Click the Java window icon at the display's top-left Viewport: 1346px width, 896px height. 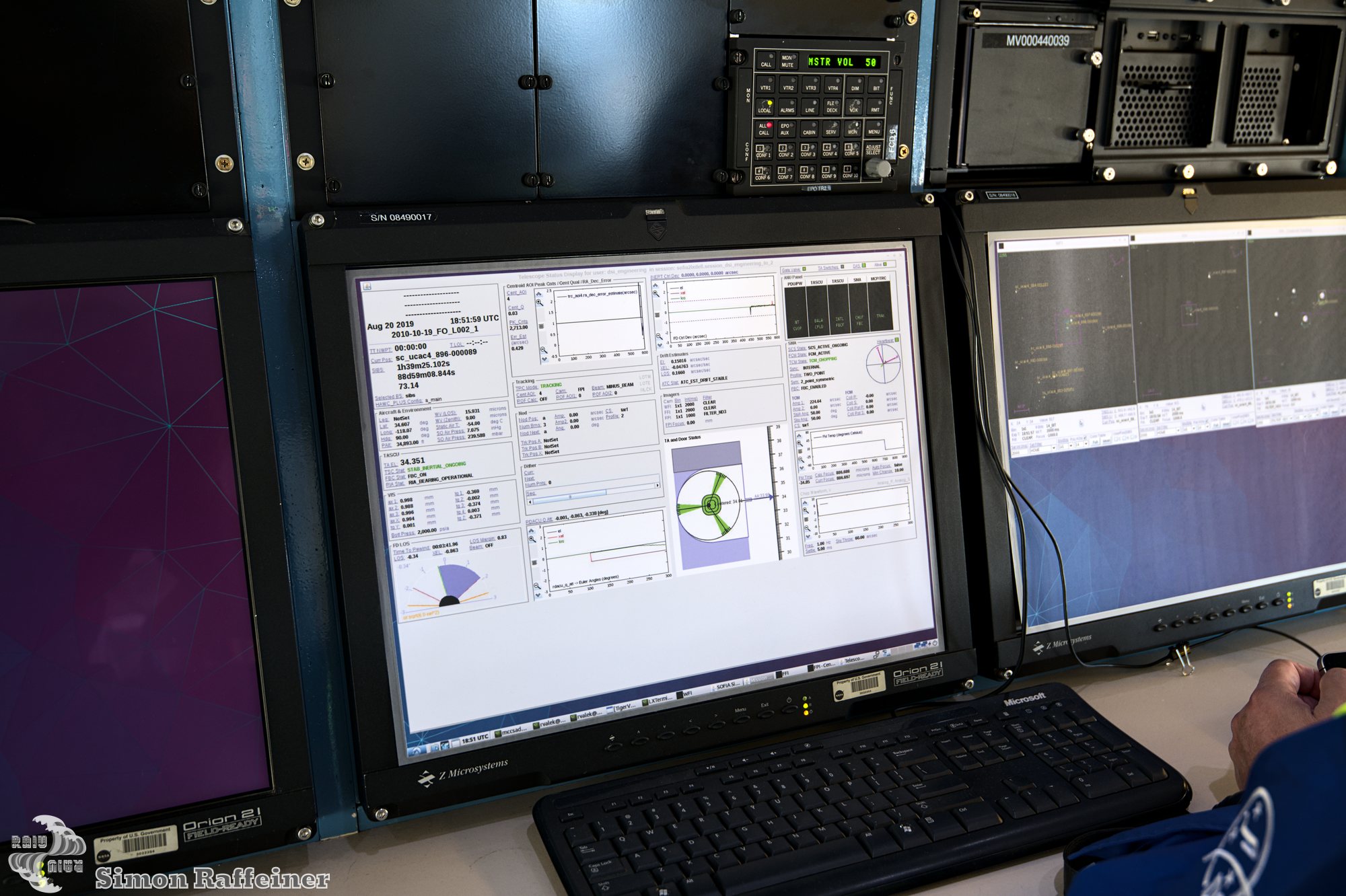[367, 287]
